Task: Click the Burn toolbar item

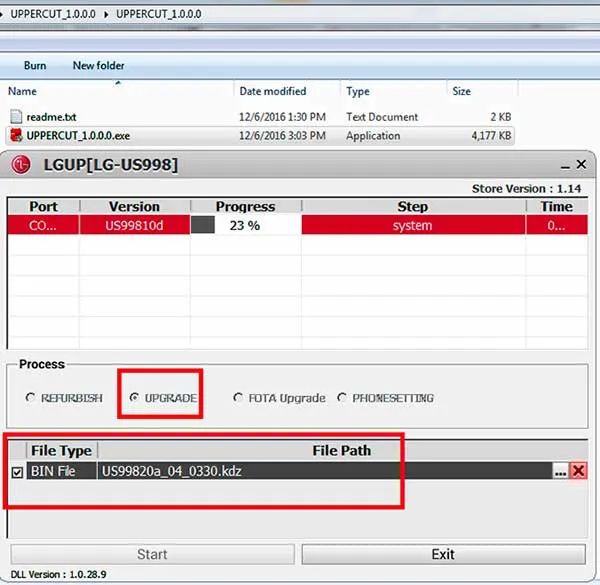Action: point(35,66)
